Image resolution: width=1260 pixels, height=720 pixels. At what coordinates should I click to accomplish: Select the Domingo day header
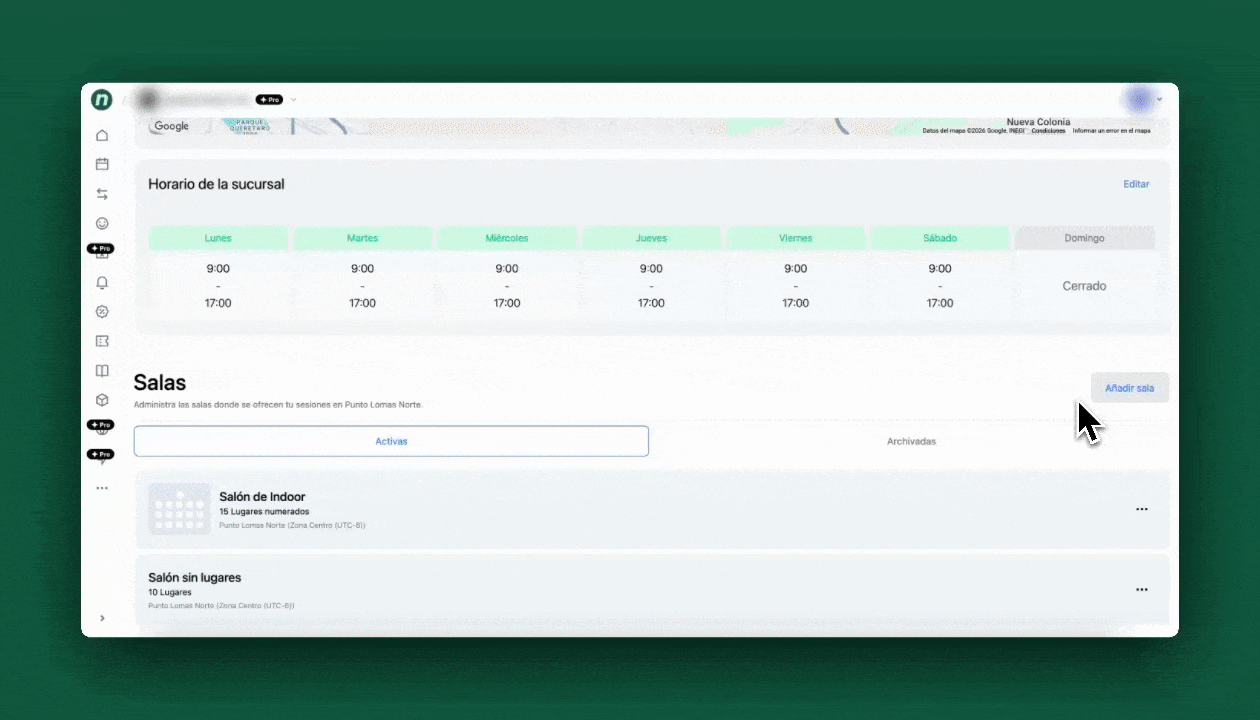1084,238
